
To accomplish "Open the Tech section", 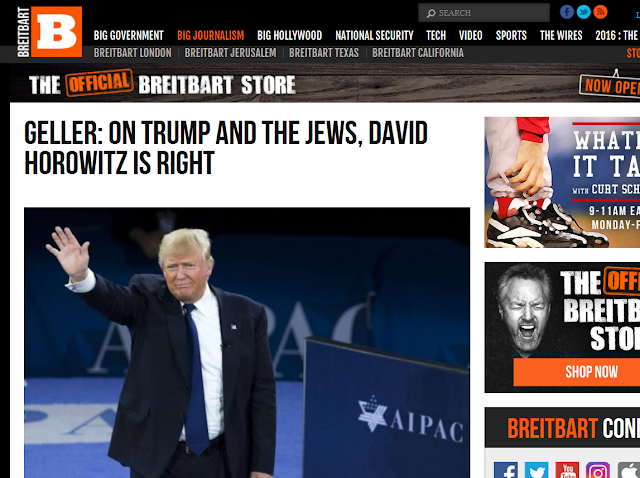I will pyautogui.click(x=436, y=36).
